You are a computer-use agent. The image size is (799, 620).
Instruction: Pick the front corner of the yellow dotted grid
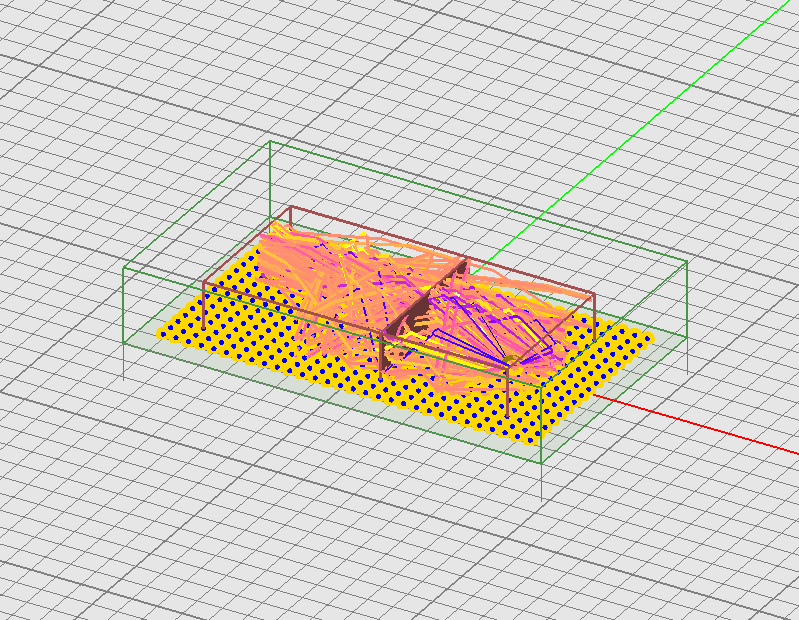point(530,442)
